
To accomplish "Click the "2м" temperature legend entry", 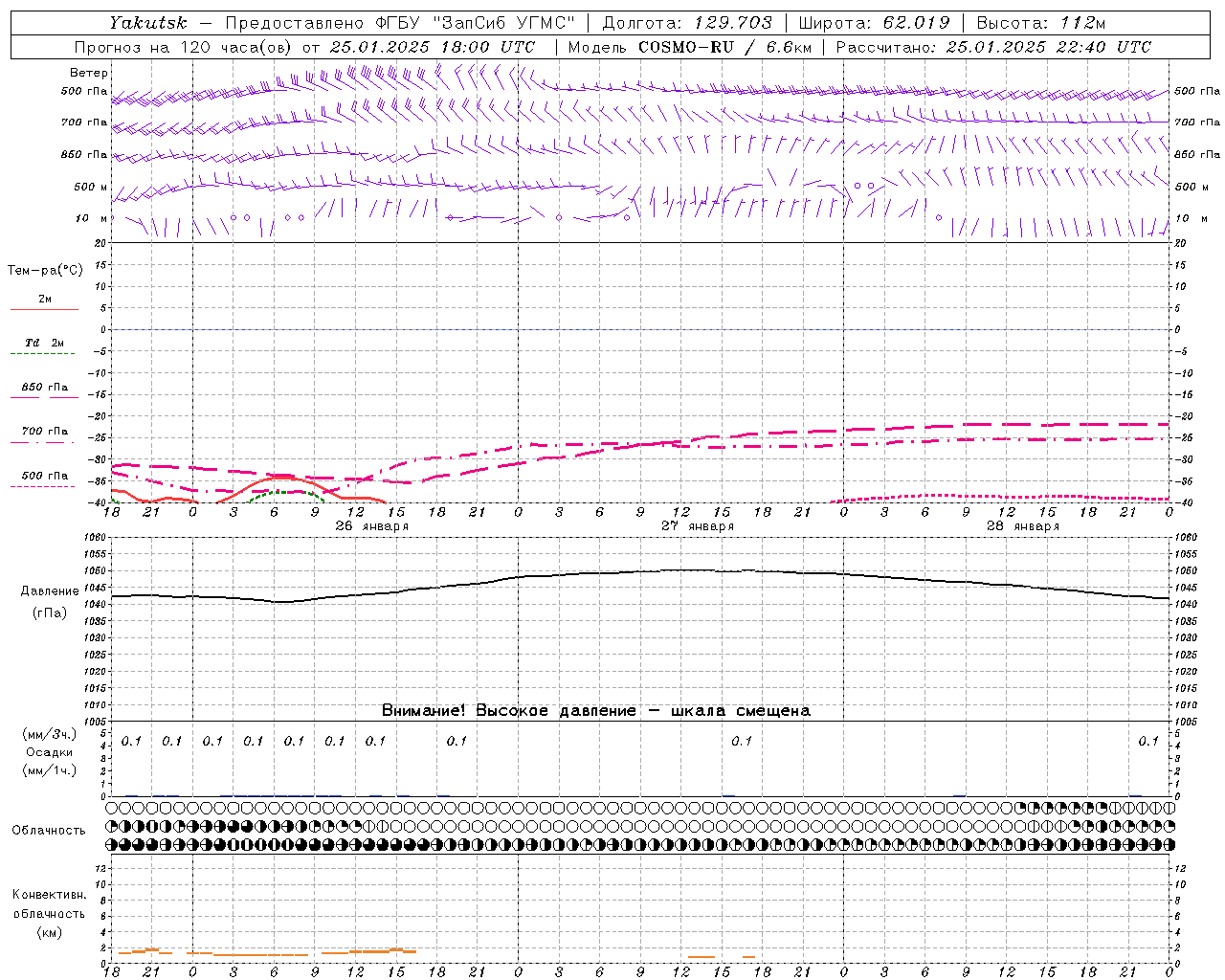I will tap(45, 299).
